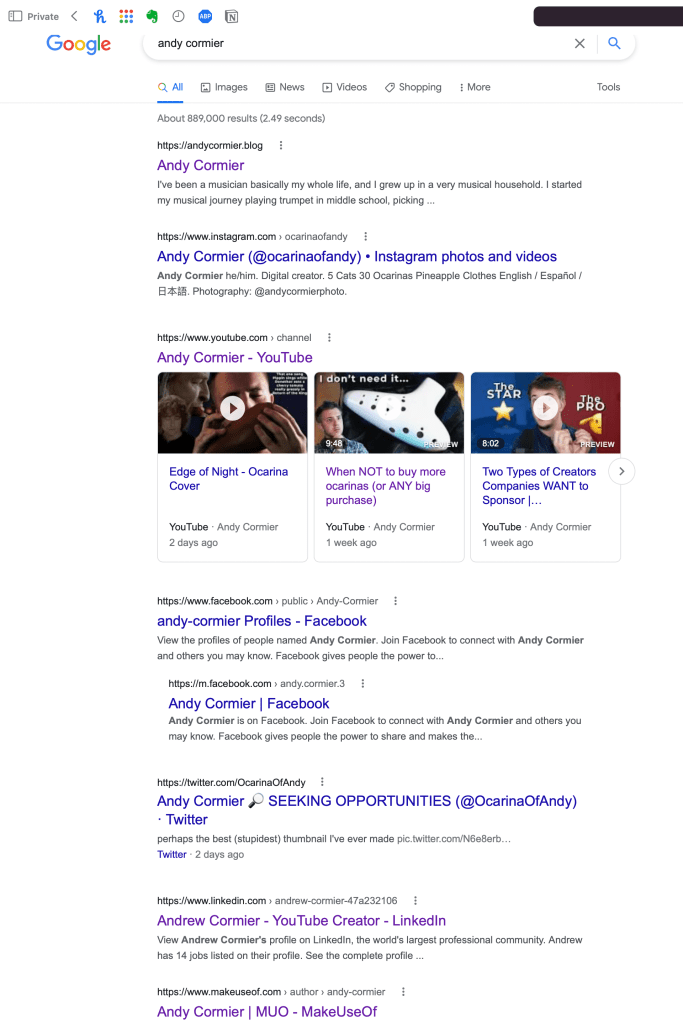Click the history clock icon

click(178, 16)
